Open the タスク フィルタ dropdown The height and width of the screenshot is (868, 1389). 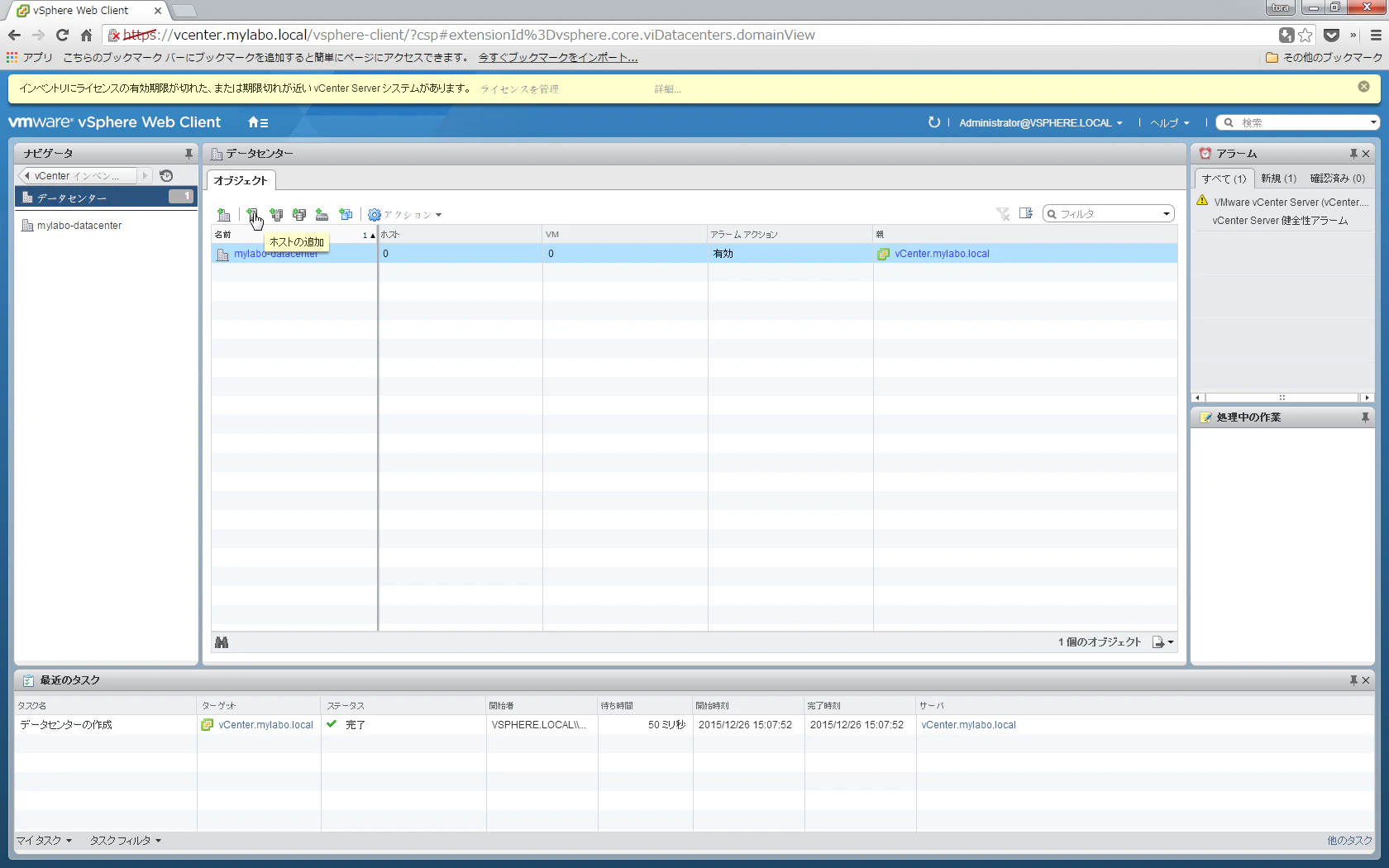(126, 841)
